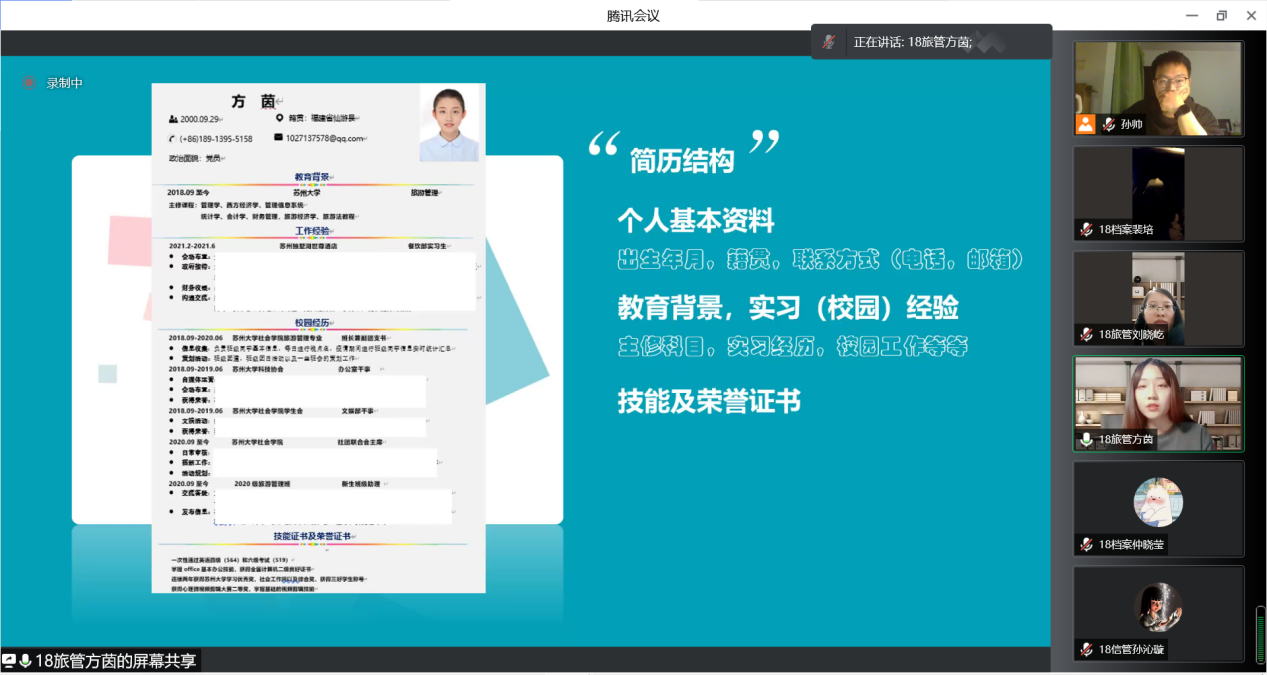1267x675 pixels.
Task: Click the muted mic icon for 18档案裴培
Action: tap(1086, 229)
